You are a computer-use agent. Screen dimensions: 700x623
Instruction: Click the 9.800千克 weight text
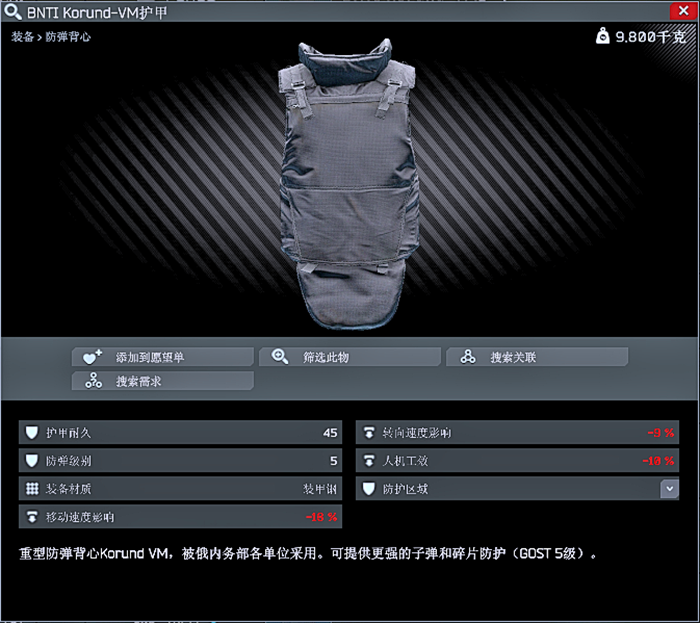(x=650, y=37)
